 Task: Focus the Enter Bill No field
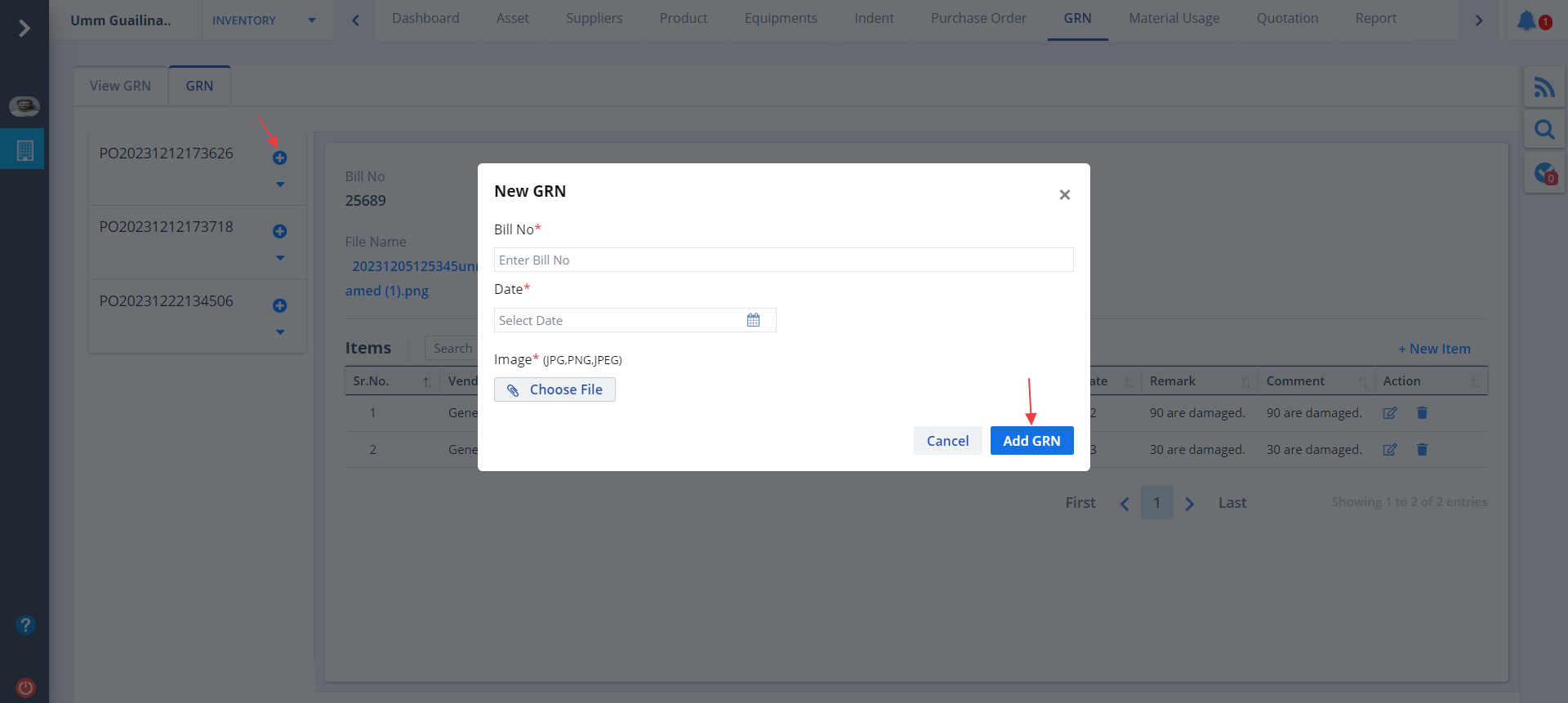783,260
